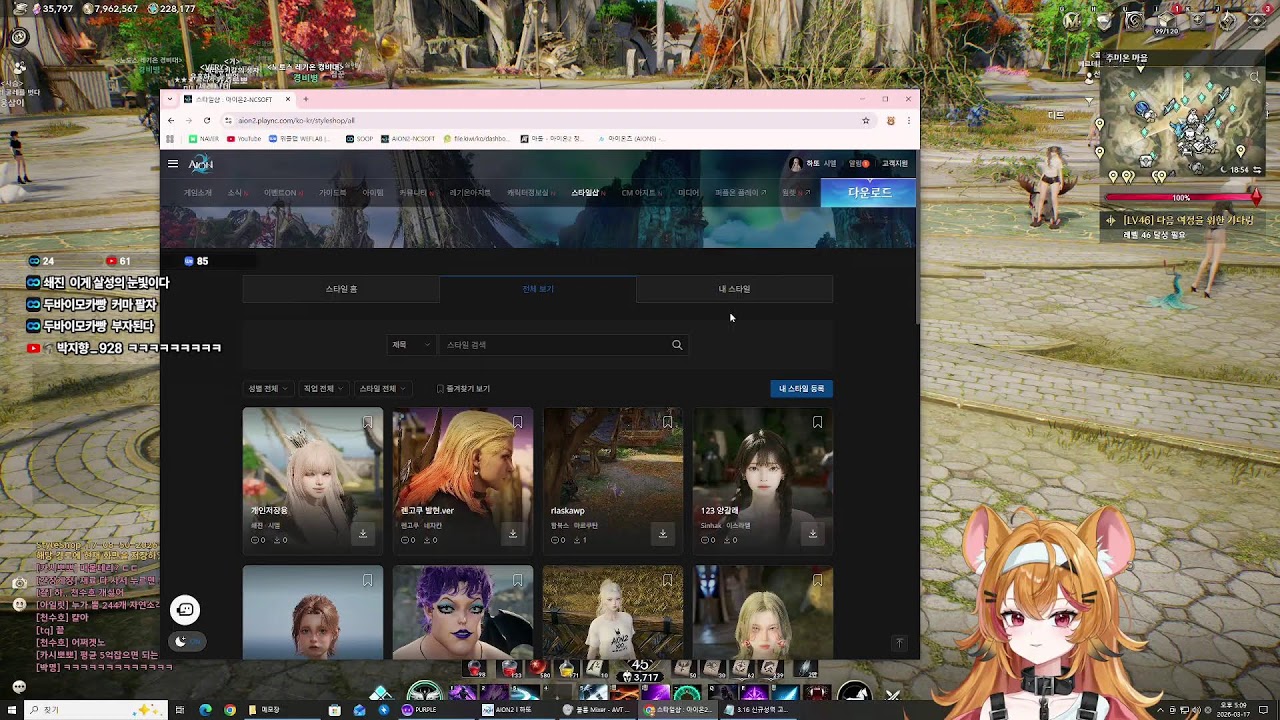Open the Chrome three-dot menu

coord(908,120)
